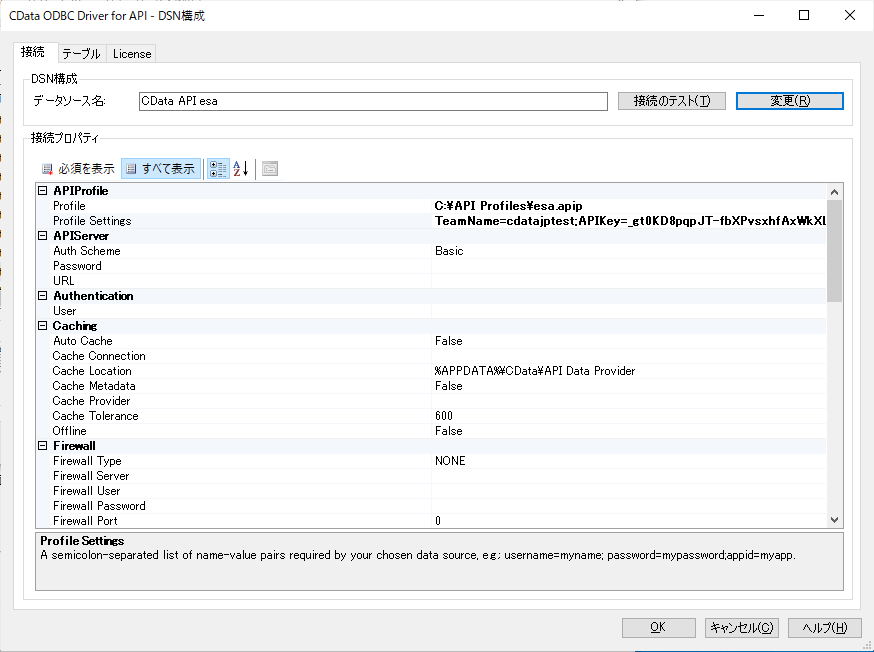
Task: Click the property grid scroll down arrow
Action: (x=835, y=520)
